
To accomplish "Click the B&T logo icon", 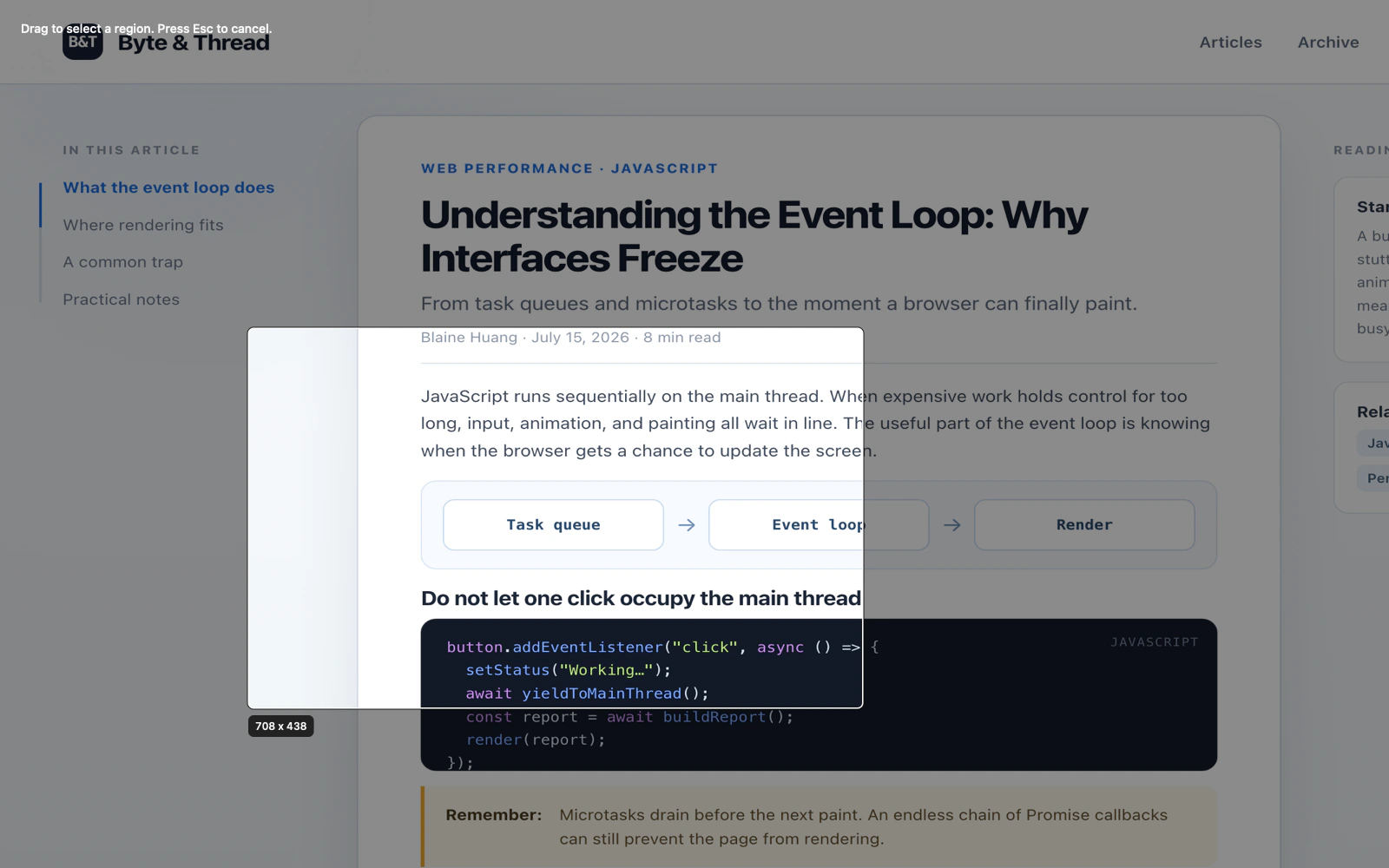I will [x=82, y=42].
